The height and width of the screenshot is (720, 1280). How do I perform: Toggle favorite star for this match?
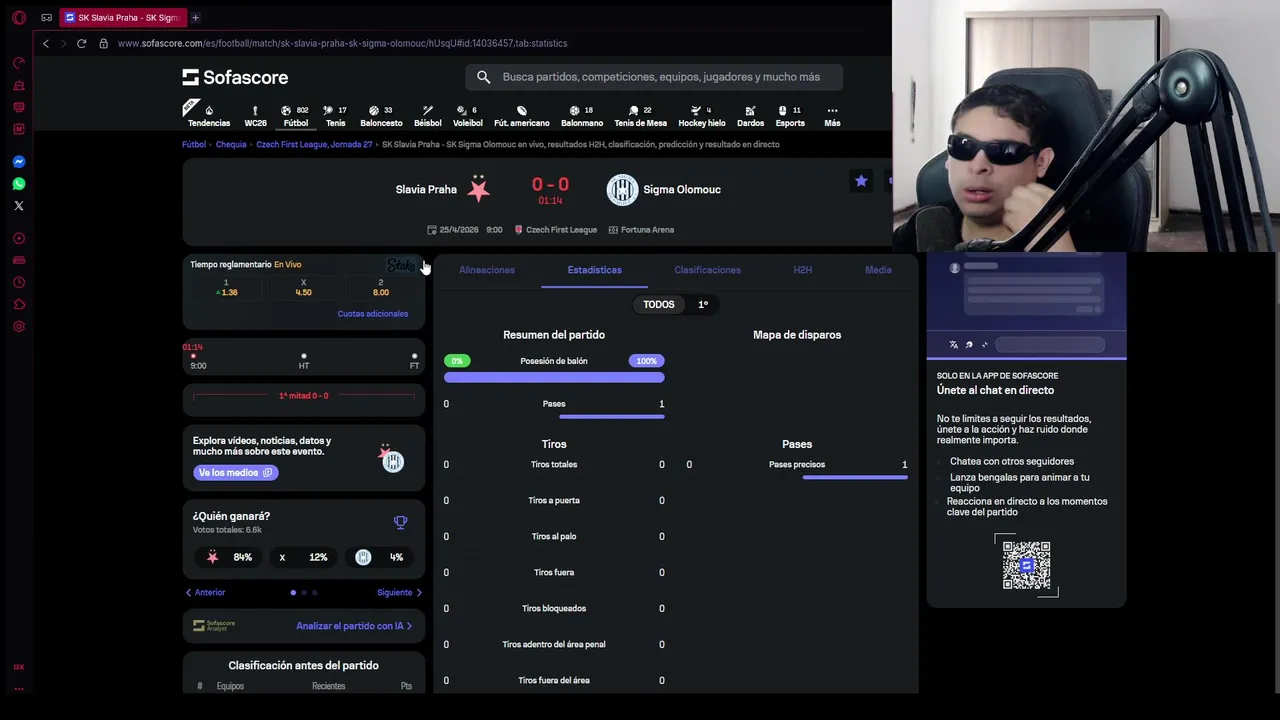click(x=861, y=181)
